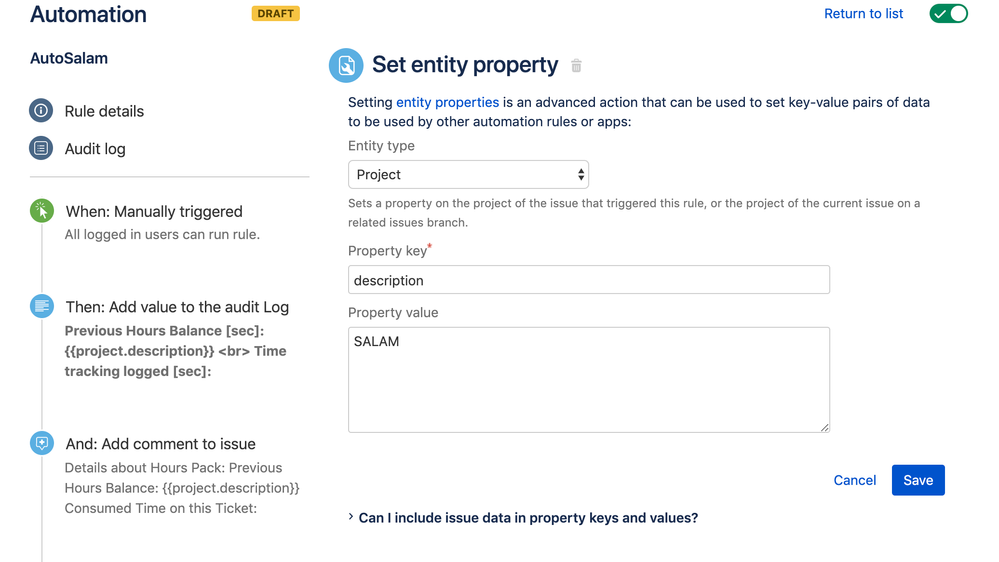Viewport: 999px width, 562px height.
Task: Open the Audit log section
Action: pyautogui.click(x=95, y=149)
